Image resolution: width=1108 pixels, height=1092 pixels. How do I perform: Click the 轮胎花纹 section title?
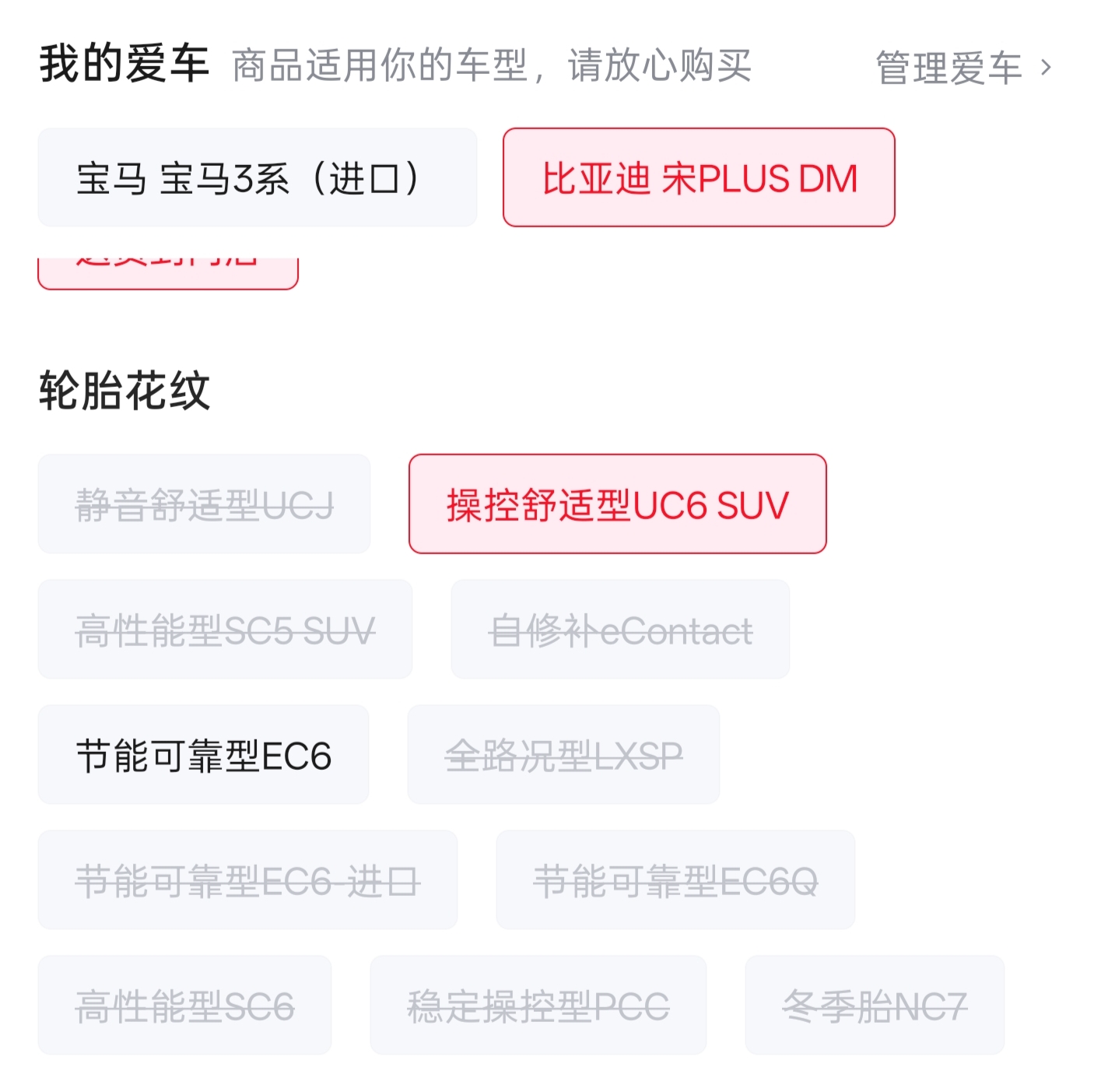[x=124, y=390]
